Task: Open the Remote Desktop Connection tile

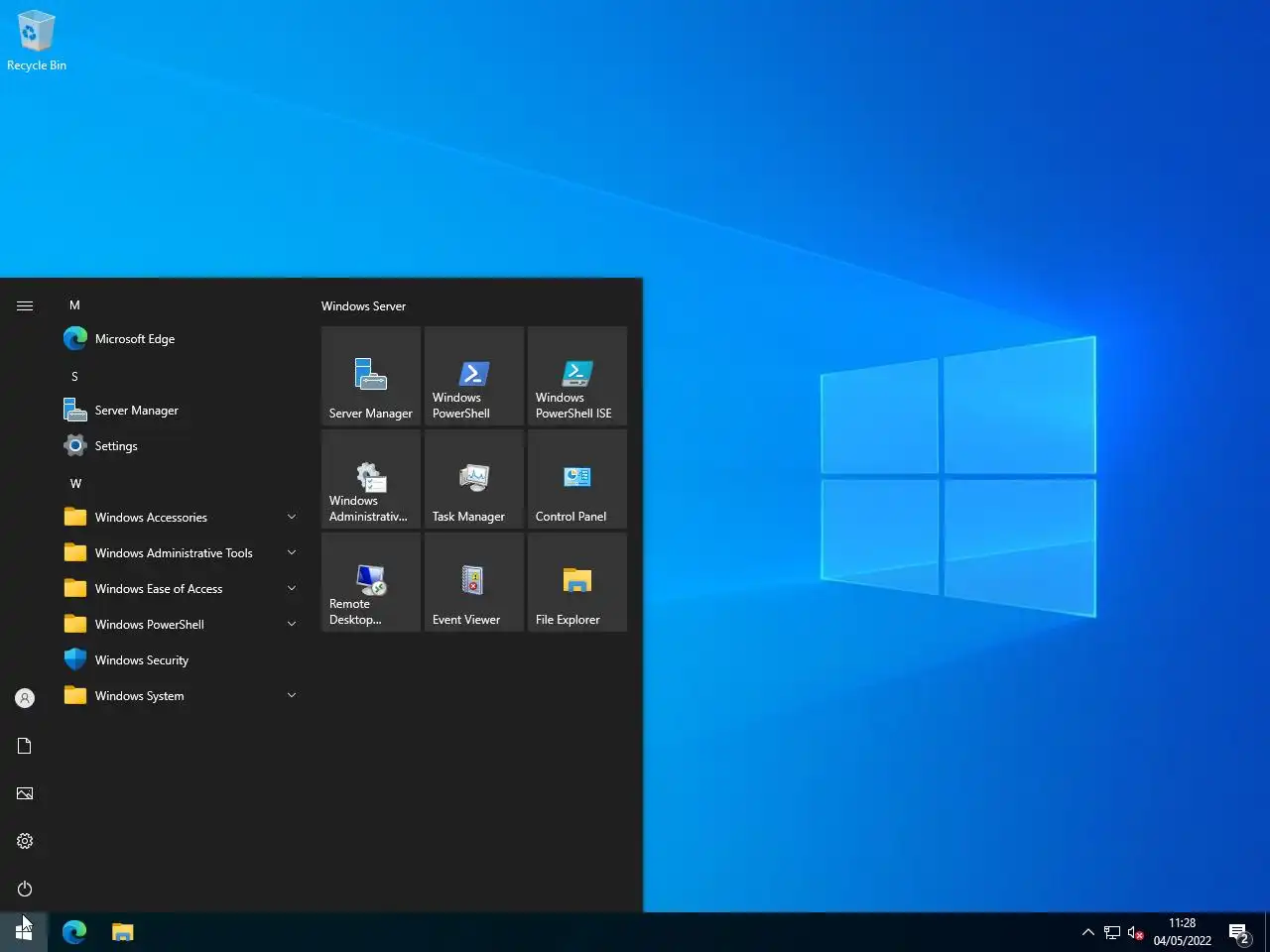Action: click(x=371, y=582)
